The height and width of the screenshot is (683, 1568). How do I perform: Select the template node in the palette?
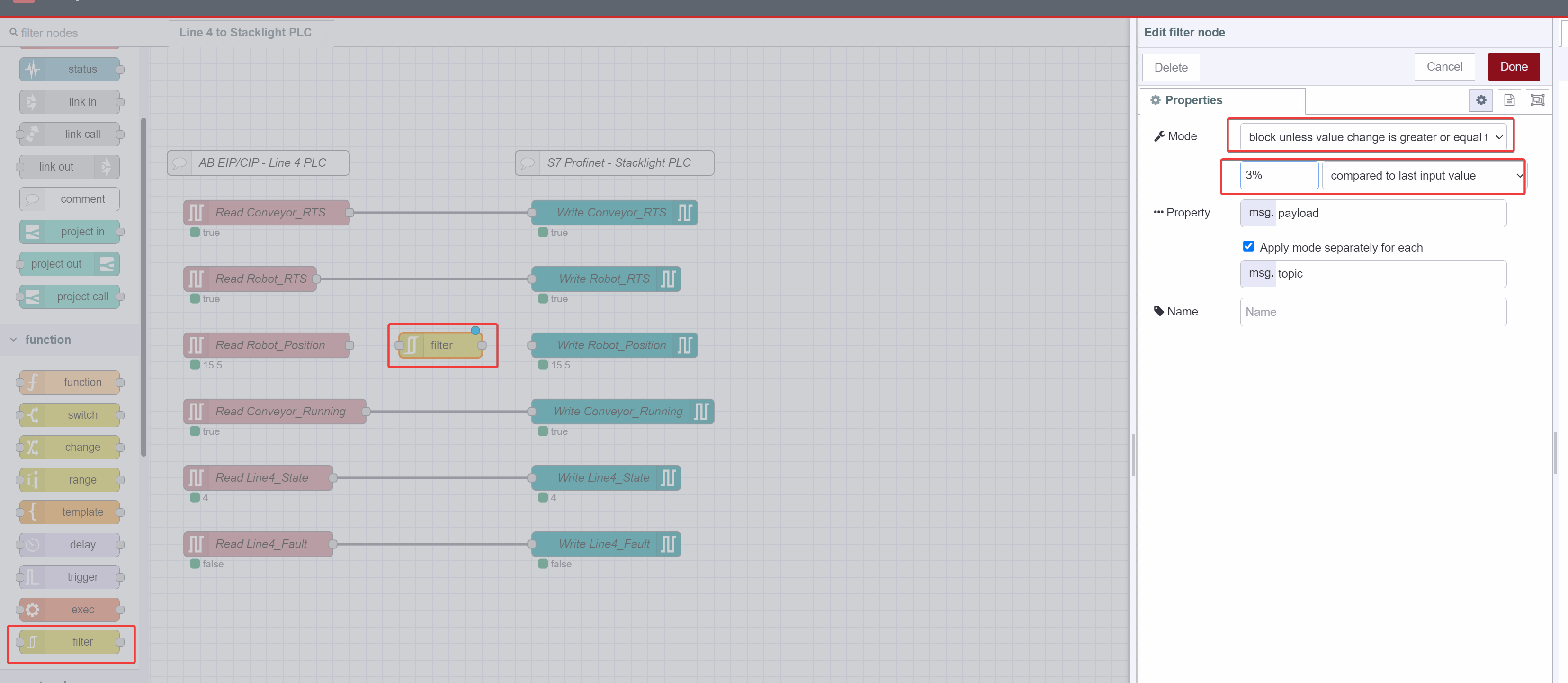click(70, 512)
